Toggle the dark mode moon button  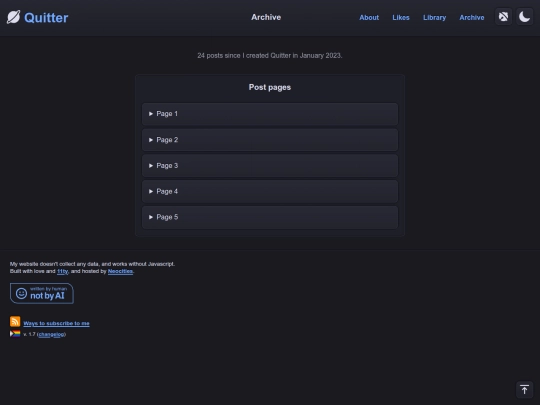pos(524,17)
